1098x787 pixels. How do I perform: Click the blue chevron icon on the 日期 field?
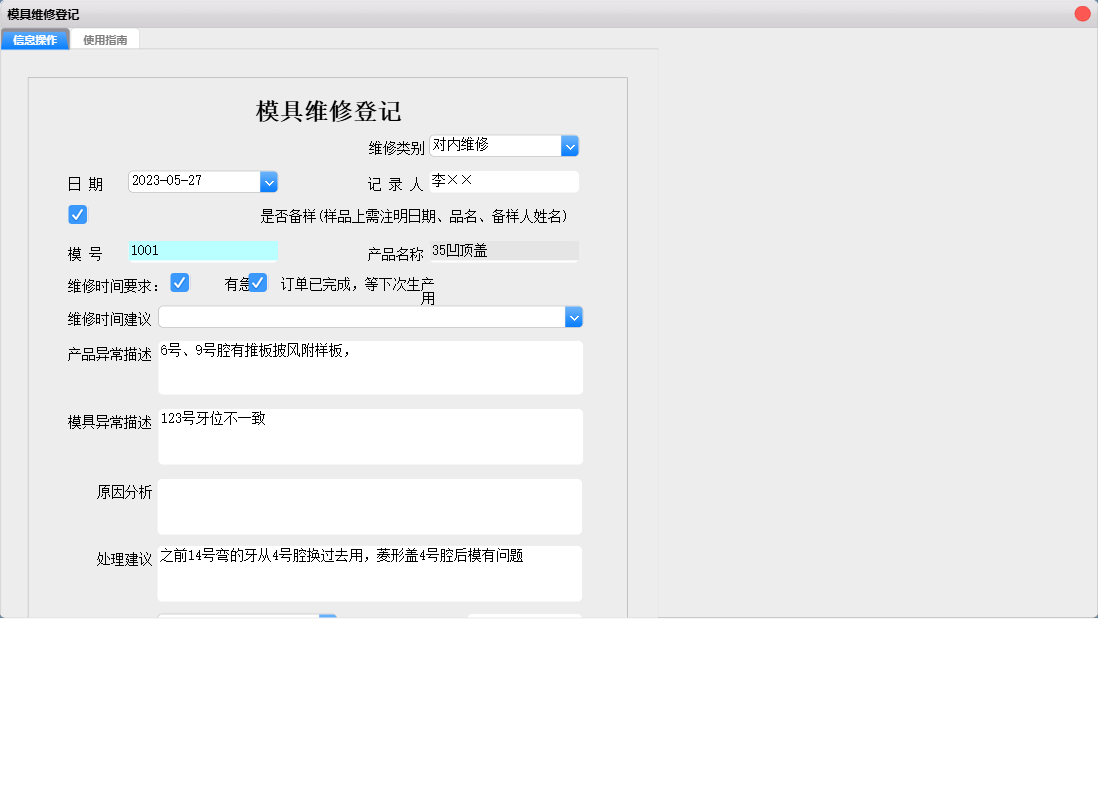269,181
